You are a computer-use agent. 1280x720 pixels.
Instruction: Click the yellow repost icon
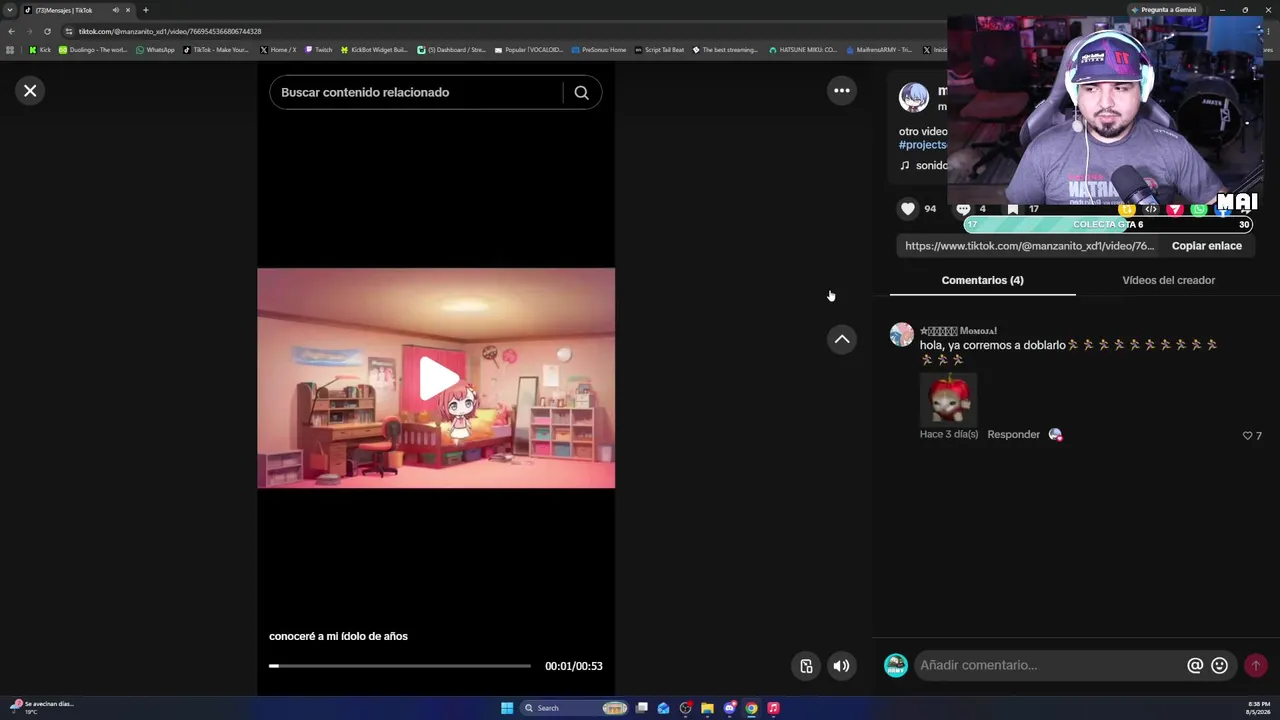pos(1127,209)
